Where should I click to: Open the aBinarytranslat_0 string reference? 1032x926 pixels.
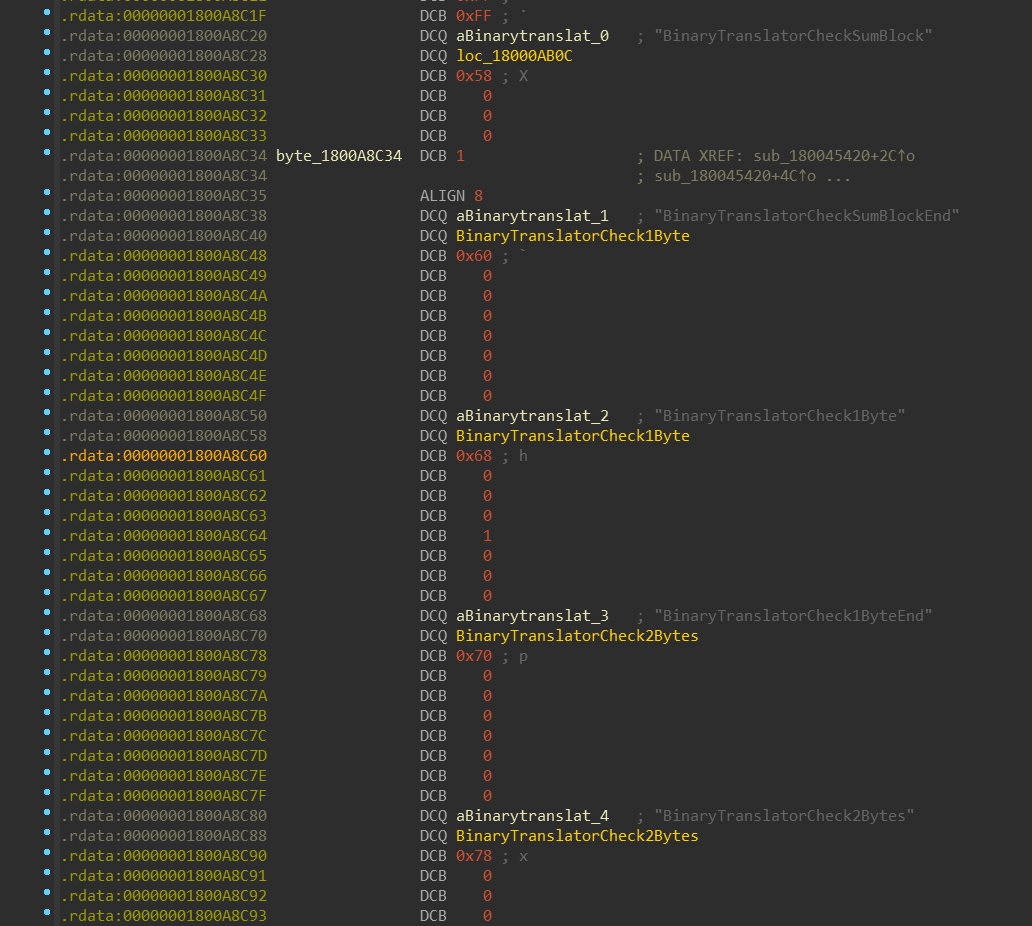tap(532, 36)
